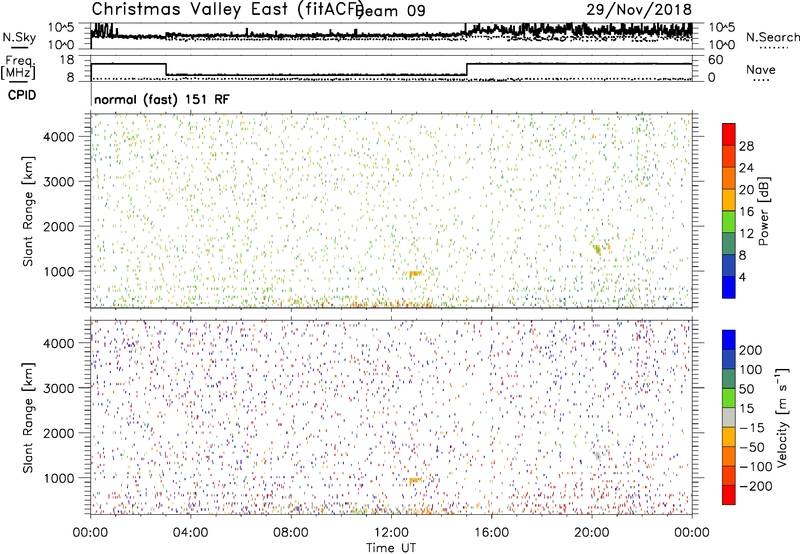
Task: Click the frequency step-down near 03:00
Action: point(166,69)
